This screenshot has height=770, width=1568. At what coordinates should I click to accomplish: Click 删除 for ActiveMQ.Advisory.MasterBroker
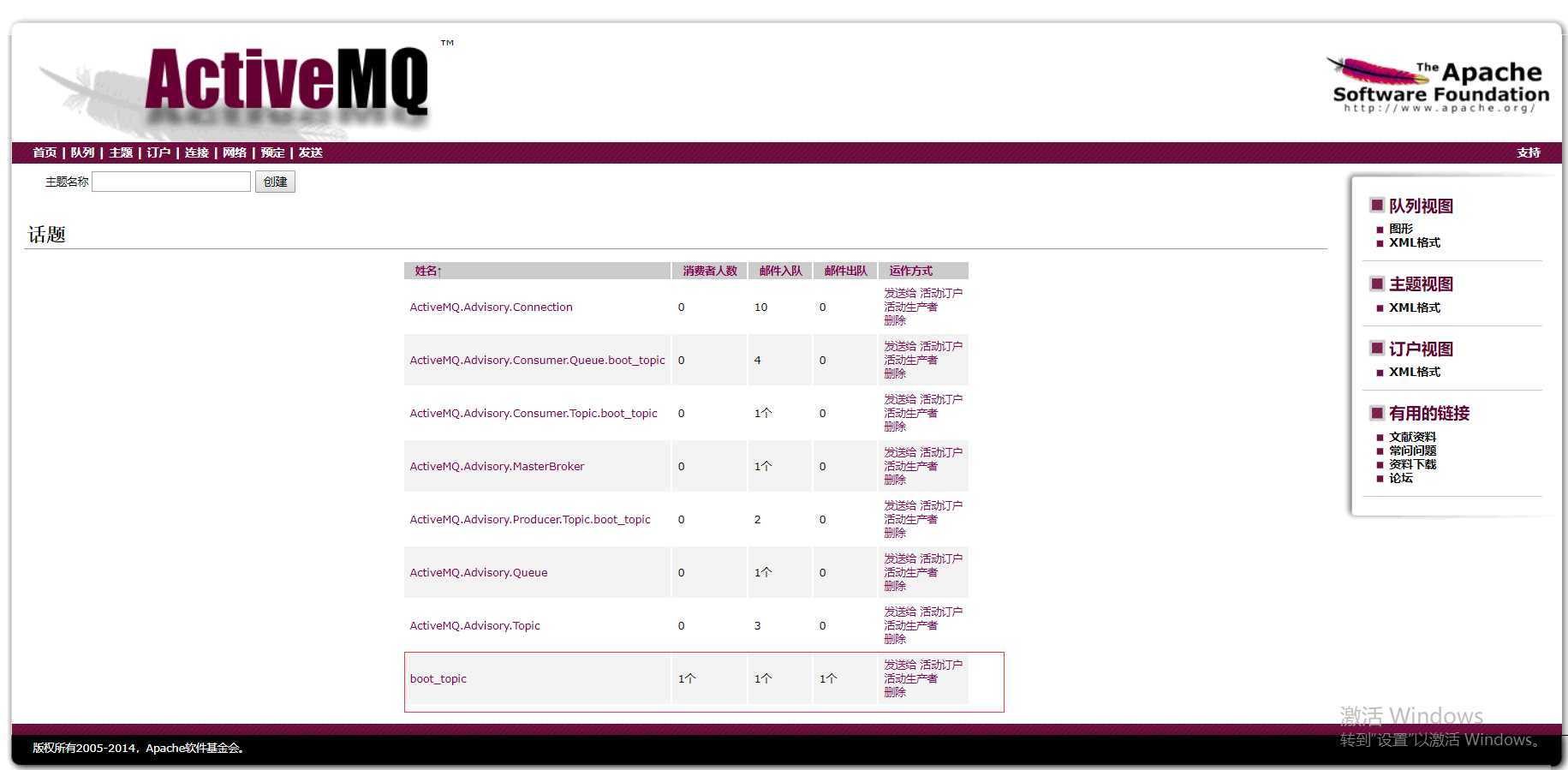tap(895, 480)
